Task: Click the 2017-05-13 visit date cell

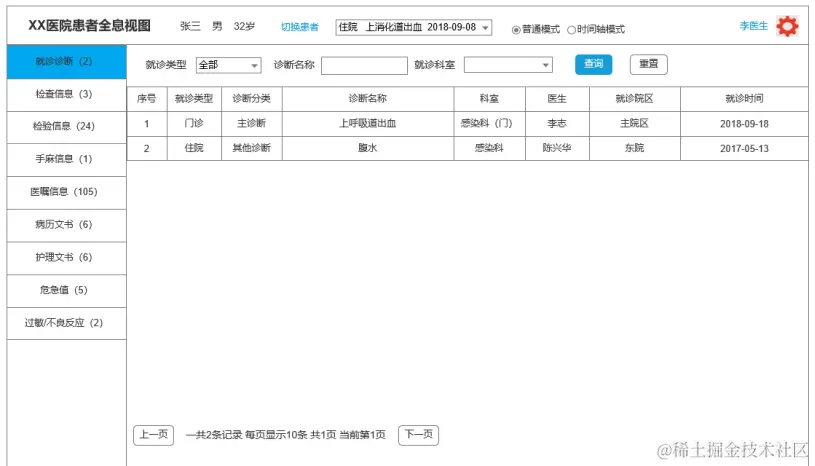Action: coord(744,148)
